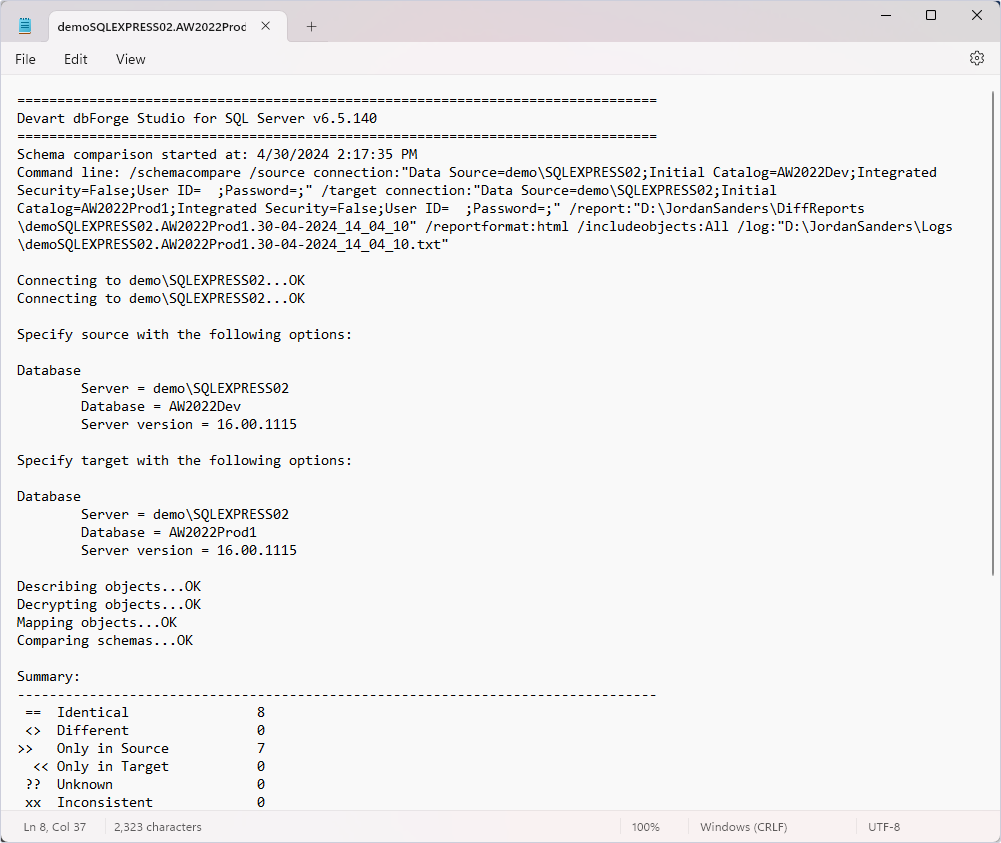Click the 'Unknown 0' summary row

[145, 784]
